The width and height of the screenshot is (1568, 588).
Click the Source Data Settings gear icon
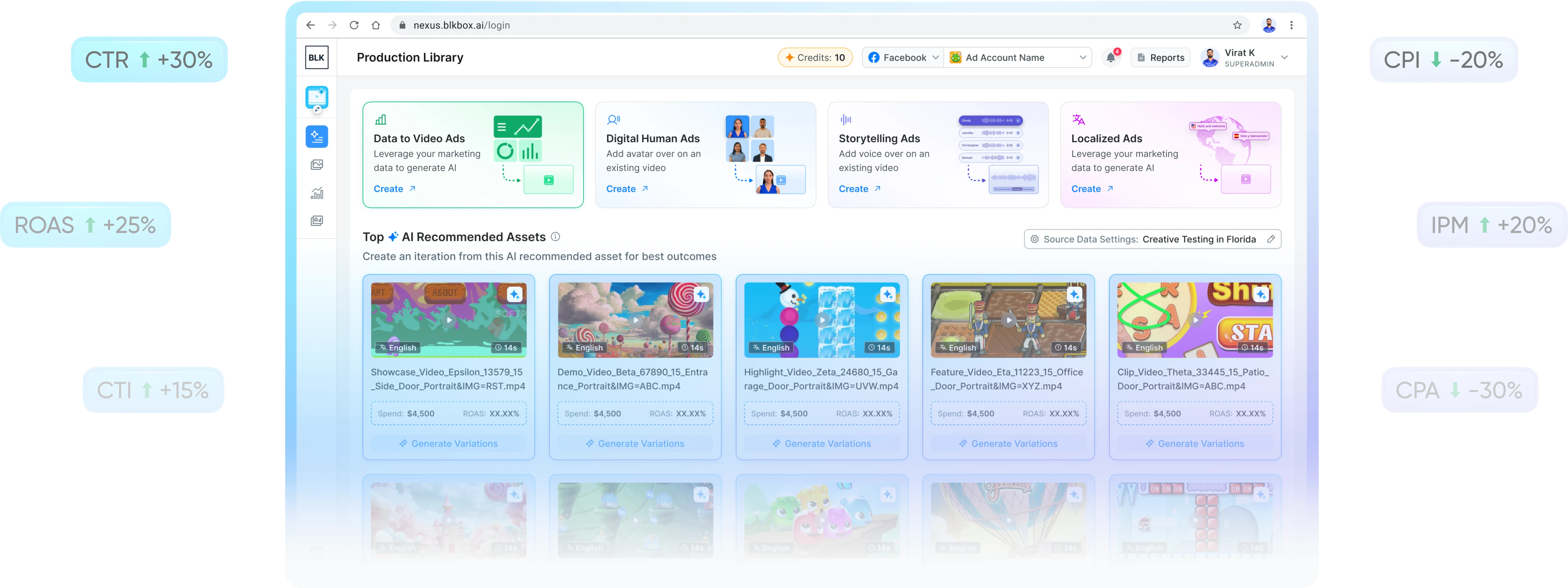[1034, 239]
